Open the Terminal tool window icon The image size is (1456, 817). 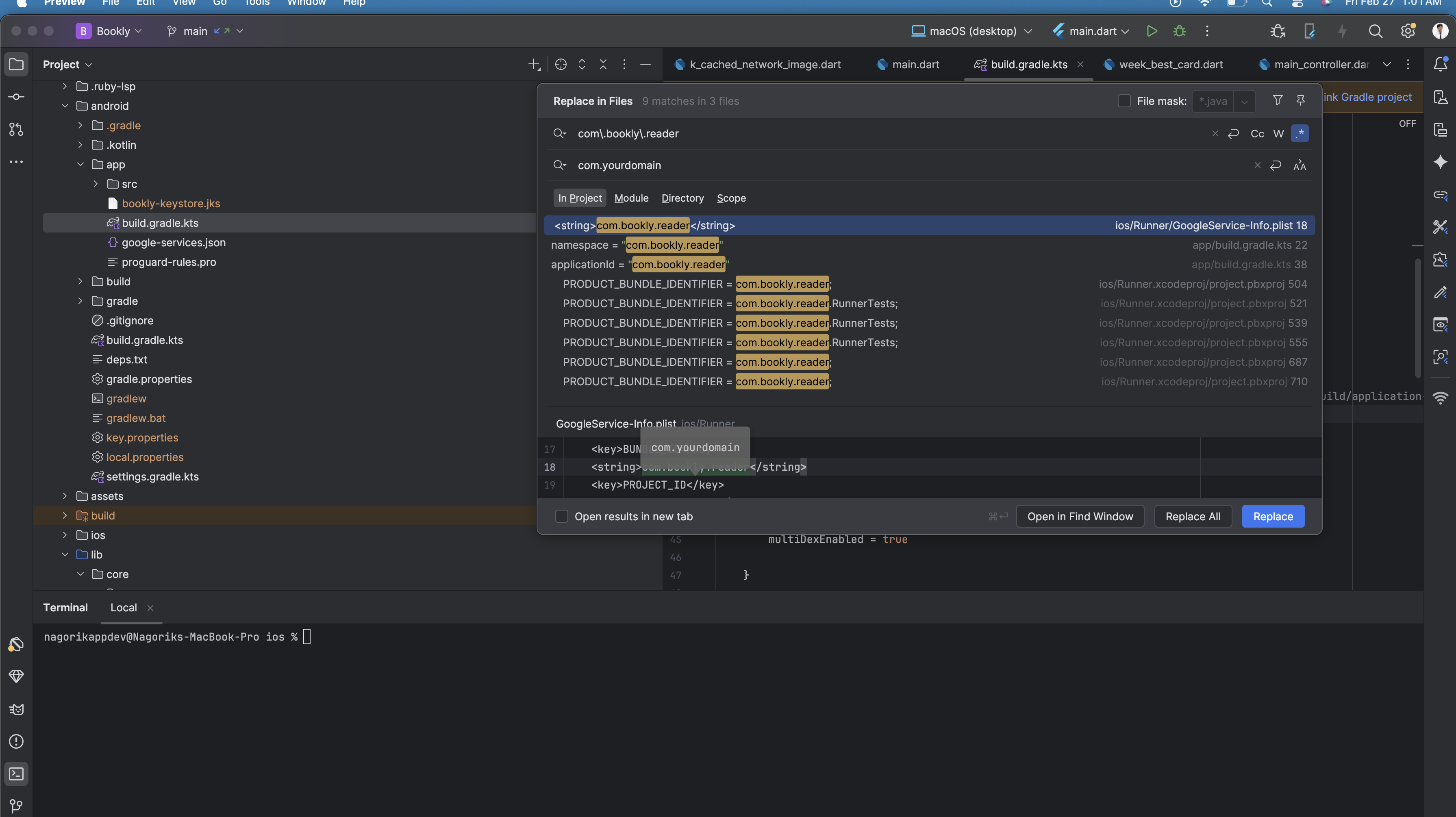[16, 774]
